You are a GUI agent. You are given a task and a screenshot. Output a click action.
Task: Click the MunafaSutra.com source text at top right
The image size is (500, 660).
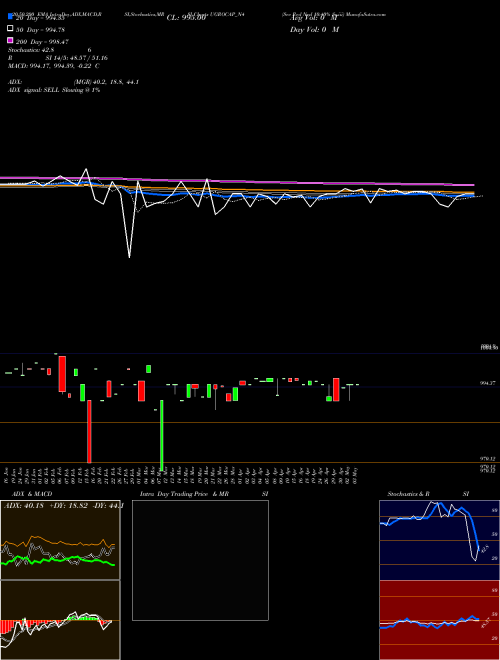[365, 14]
